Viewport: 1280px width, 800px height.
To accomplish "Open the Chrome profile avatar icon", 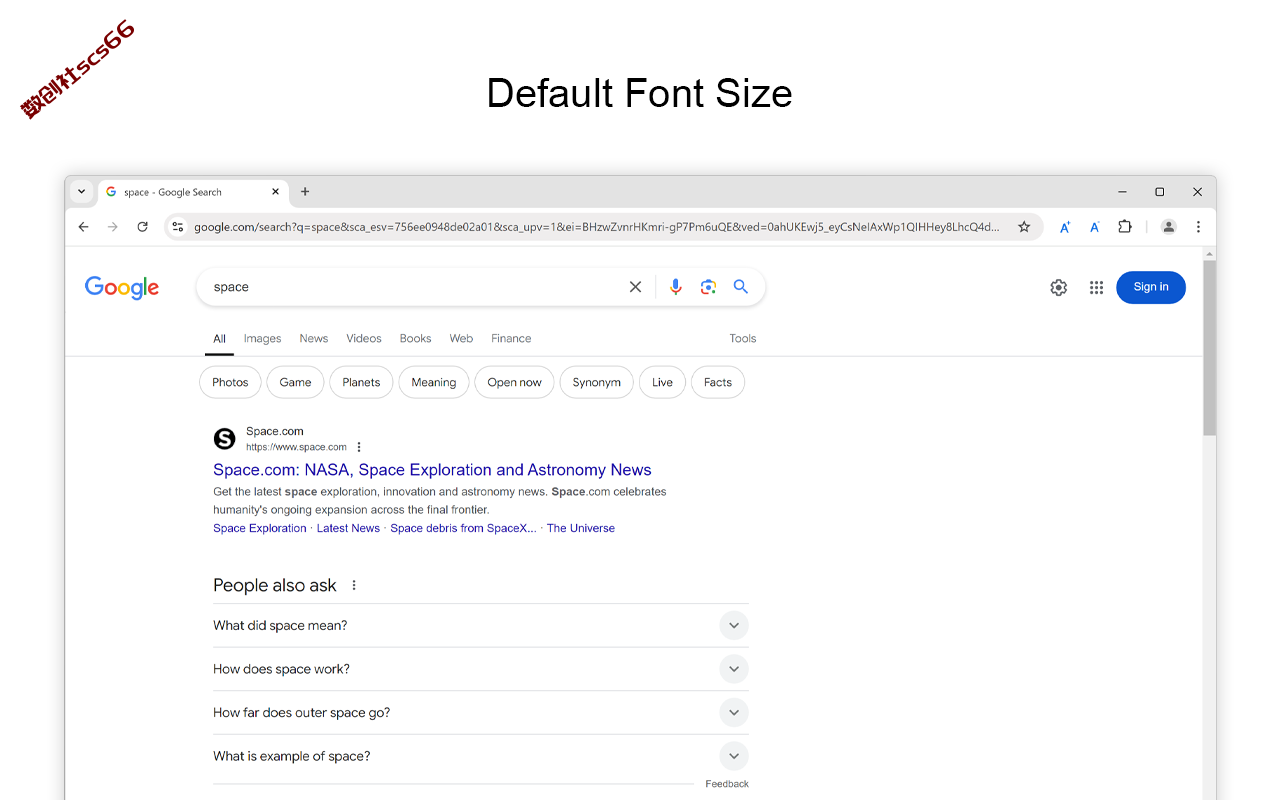I will tap(1168, 227).
